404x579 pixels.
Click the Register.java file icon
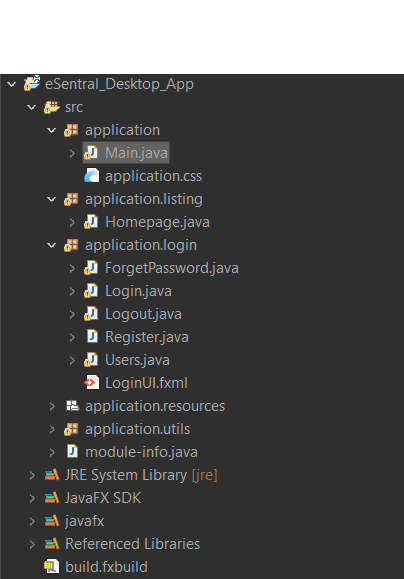click(92, 337)
